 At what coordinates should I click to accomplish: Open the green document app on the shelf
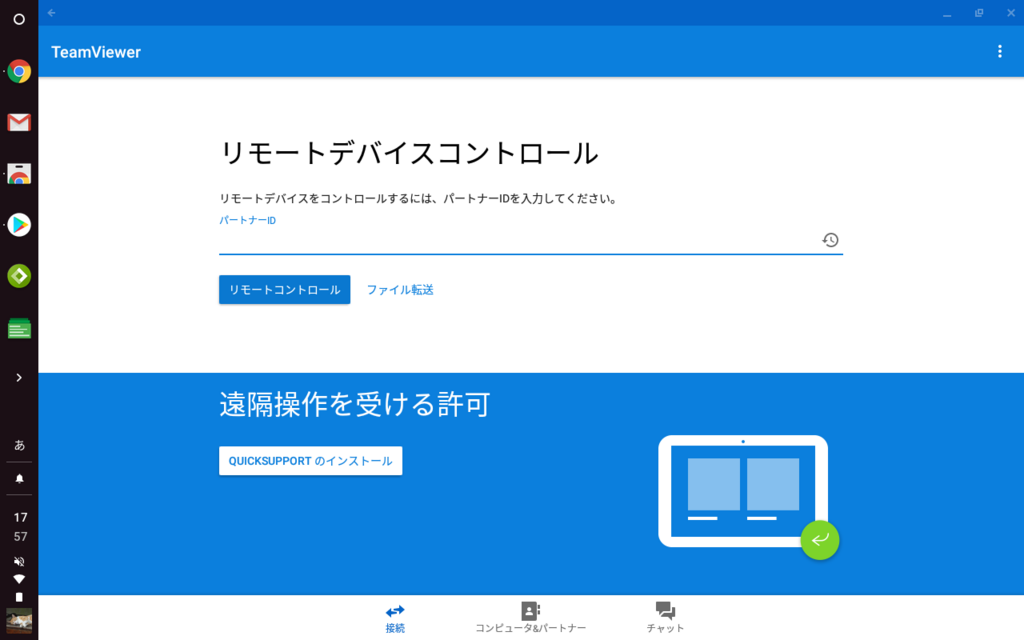[x=19, y=328]
